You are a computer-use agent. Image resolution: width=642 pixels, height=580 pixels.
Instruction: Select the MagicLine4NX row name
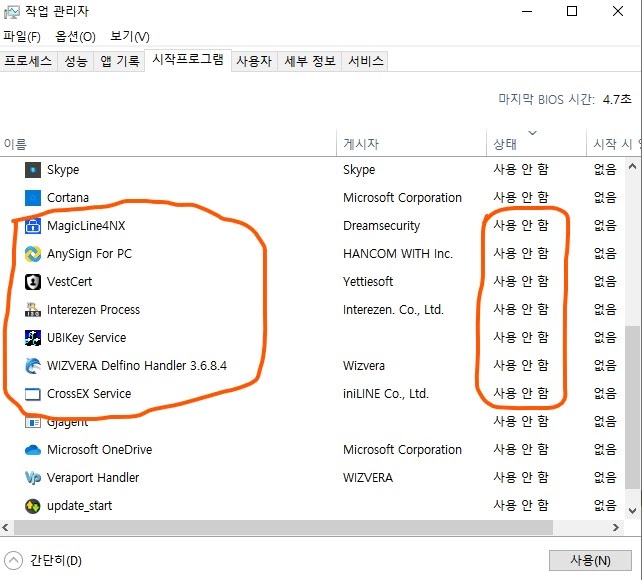point(86,226)
